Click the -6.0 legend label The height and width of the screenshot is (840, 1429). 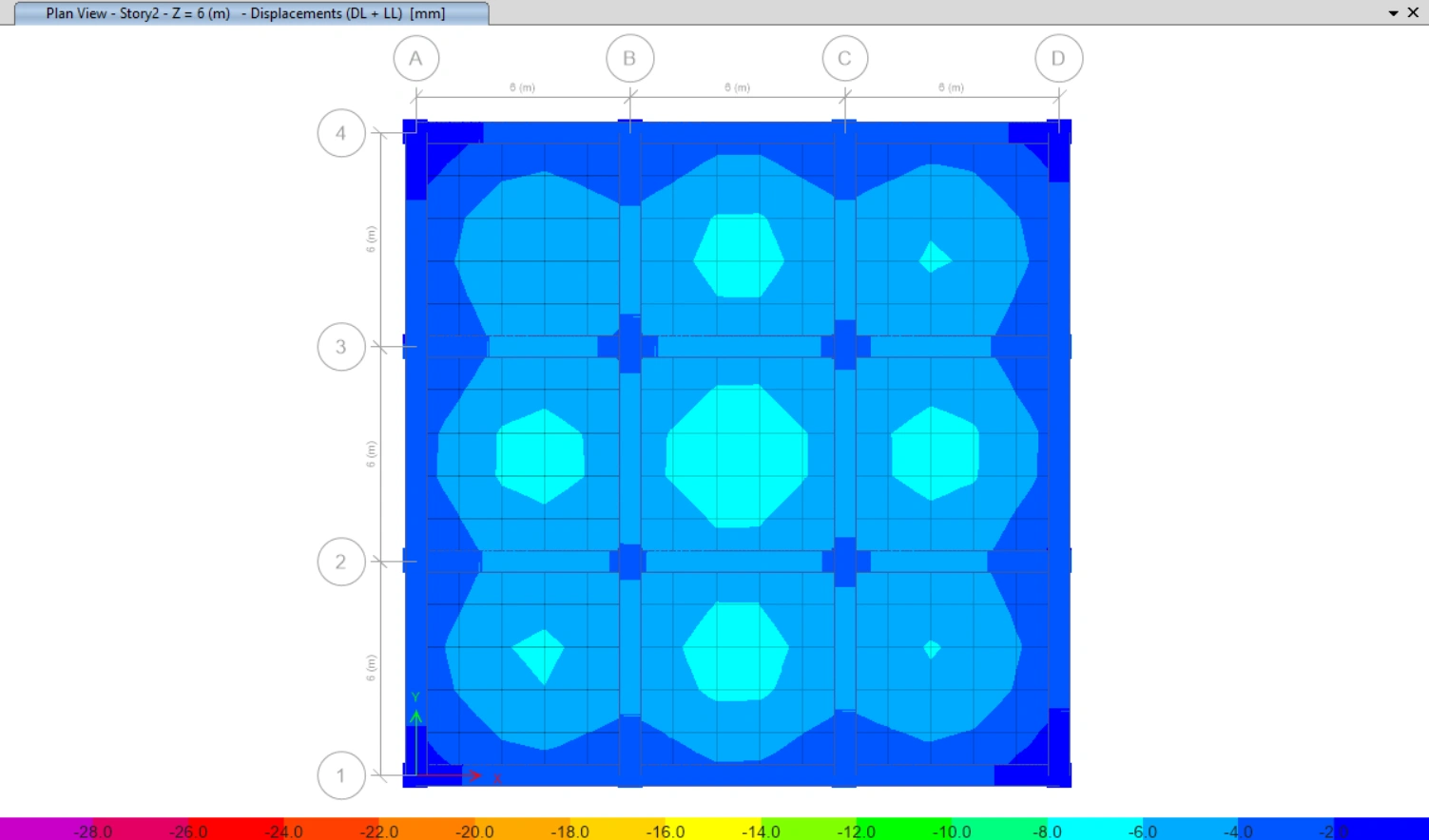pos(1142,831)
